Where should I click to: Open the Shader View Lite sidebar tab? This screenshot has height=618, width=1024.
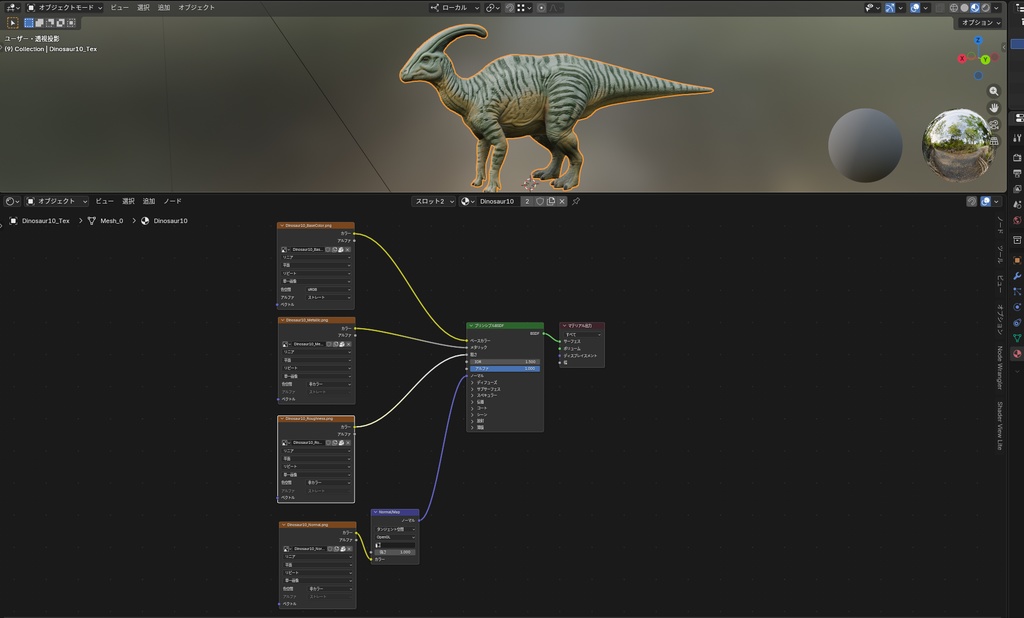999,426
